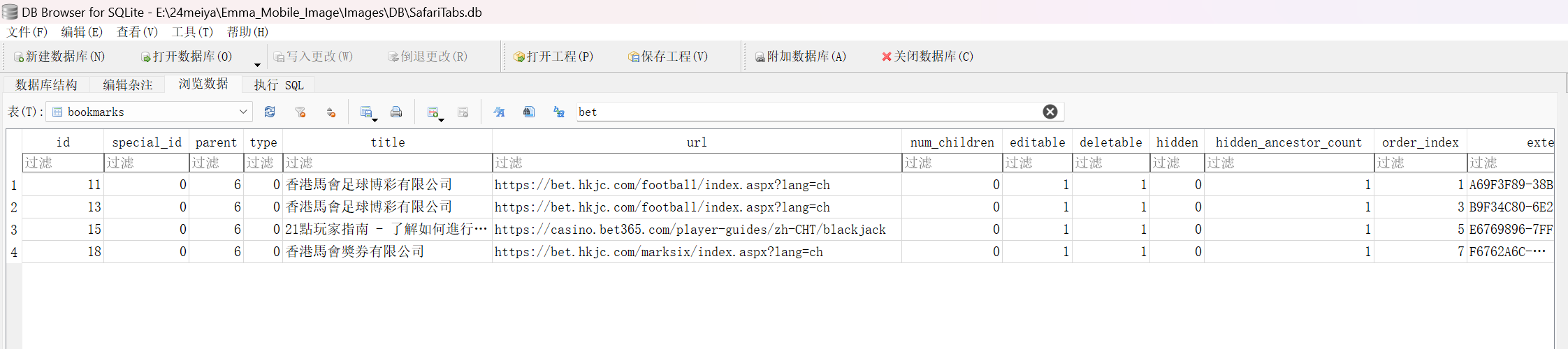Click 打开数据库(O) toolbar button
The width and height of the screenshot is (1568, 349).
point(186,57)
